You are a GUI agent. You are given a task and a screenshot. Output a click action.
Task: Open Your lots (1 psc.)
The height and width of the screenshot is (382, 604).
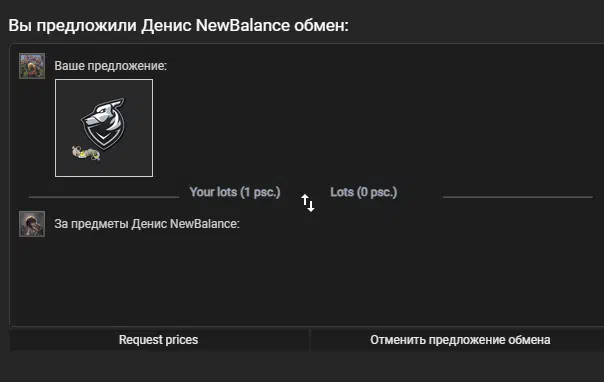click(235, 192)
